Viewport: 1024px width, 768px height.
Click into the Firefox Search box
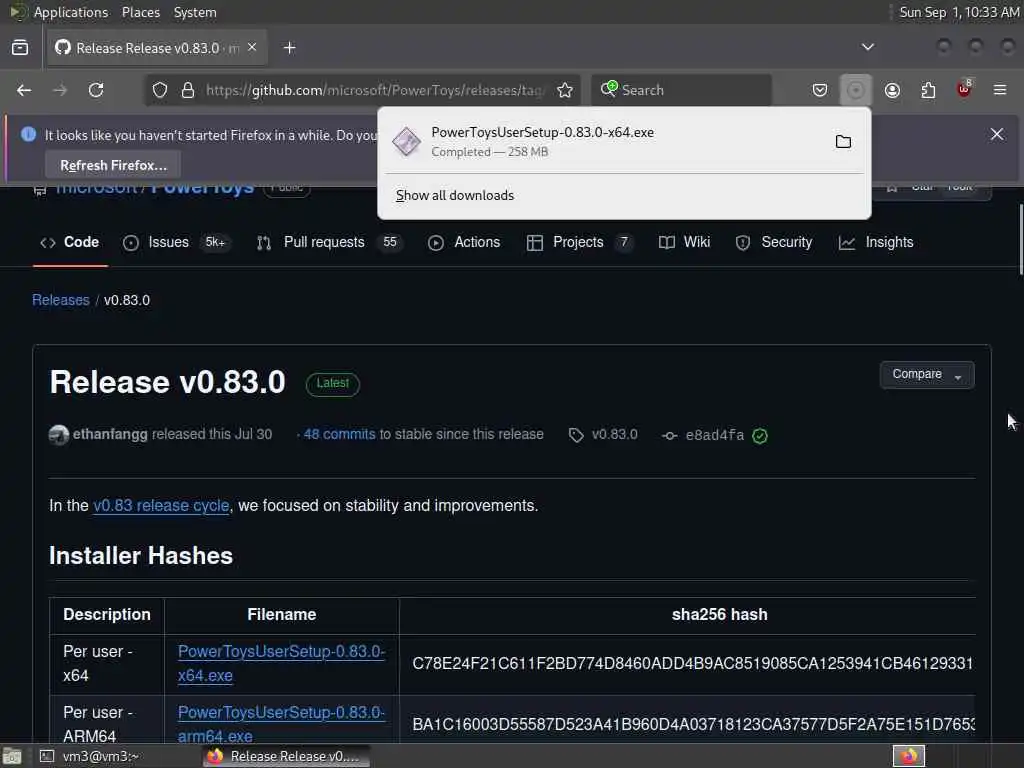tap(682, 90)
